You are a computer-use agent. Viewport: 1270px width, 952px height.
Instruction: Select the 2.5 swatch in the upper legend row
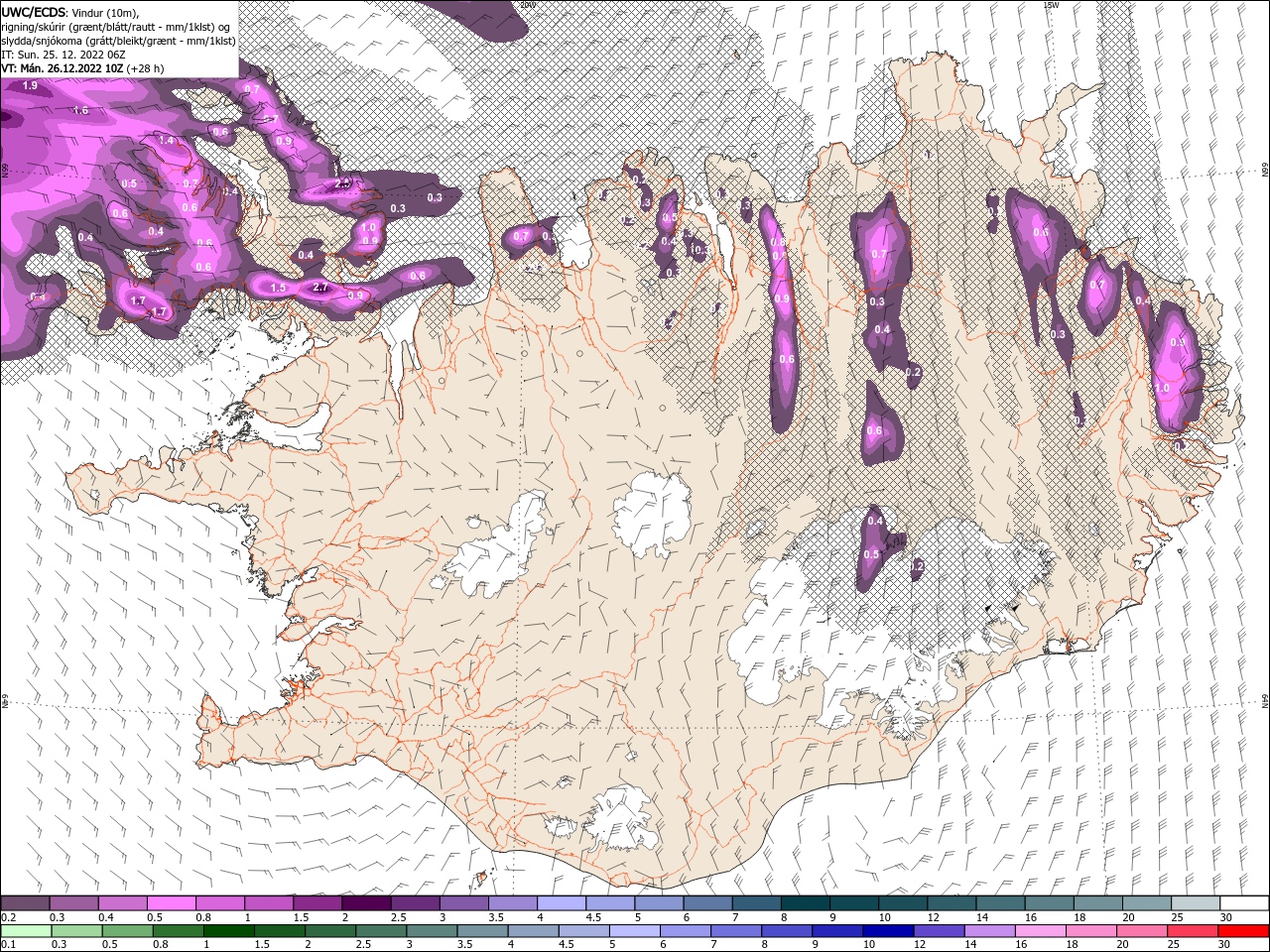click(415, 903)
